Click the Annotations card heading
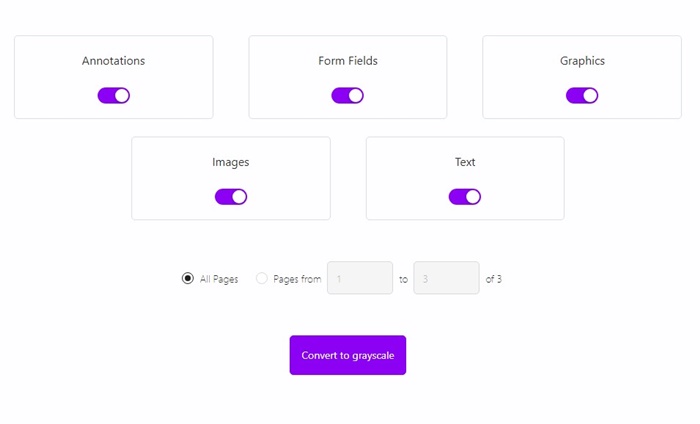Viewport: 700px width, 424px height. 113,61
